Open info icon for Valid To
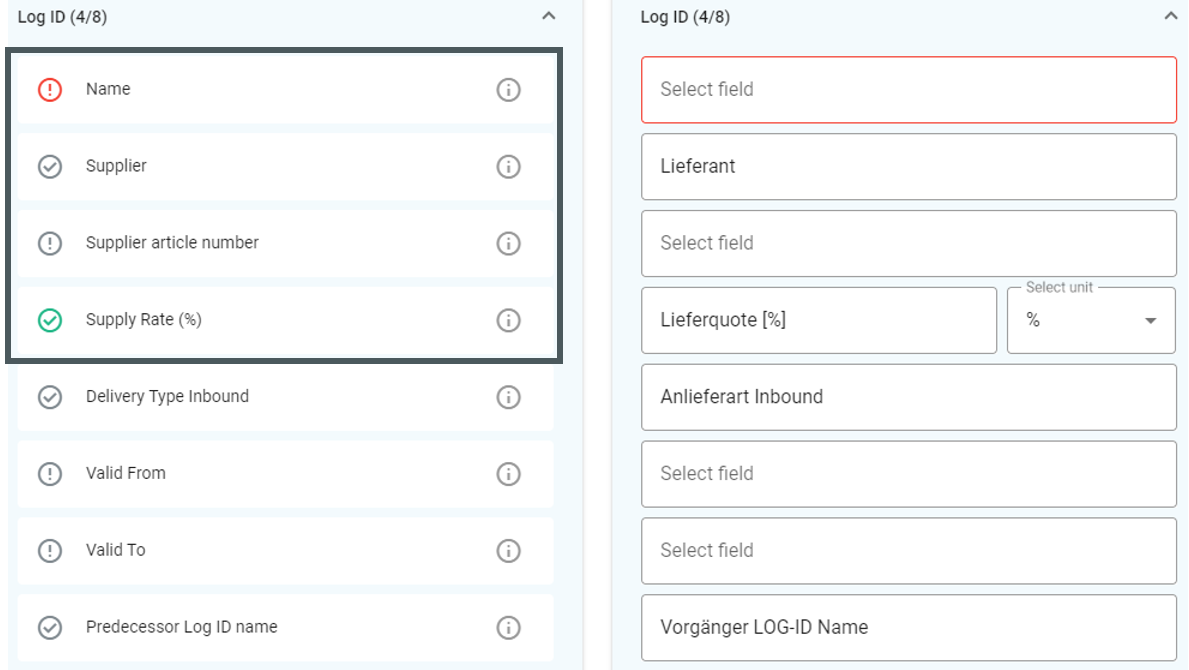Viewport: 1189px width, 670px height. coord(508,550)
